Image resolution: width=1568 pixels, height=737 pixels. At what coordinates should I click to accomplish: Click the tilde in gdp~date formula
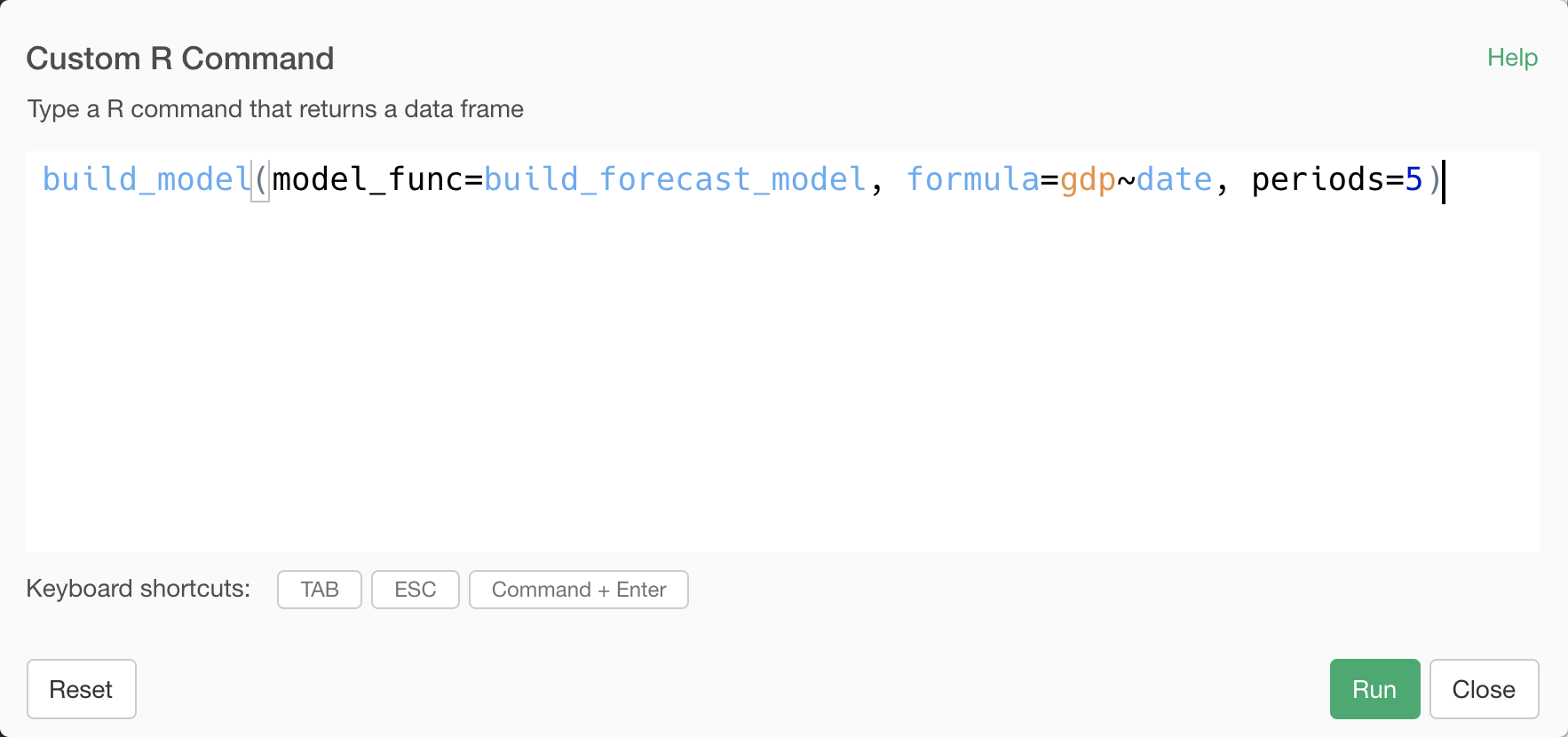point(1126,181)
